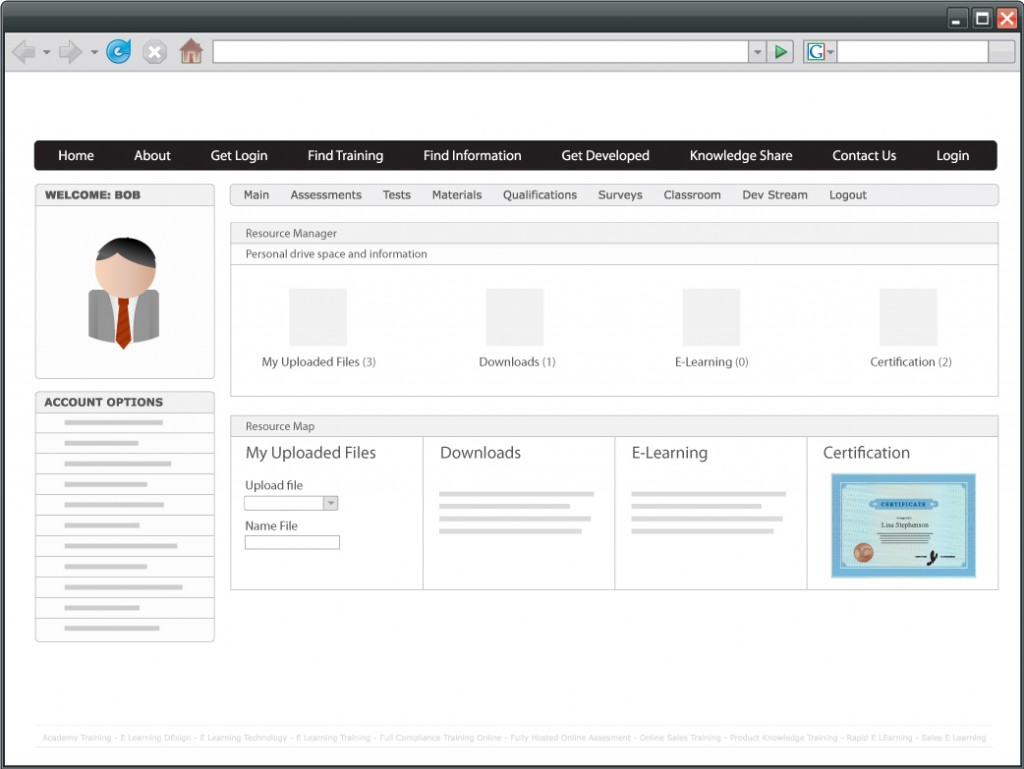Select Get Login in top nav
Viewport: 1024px width, 769px height.
click(x=239, y=155)
